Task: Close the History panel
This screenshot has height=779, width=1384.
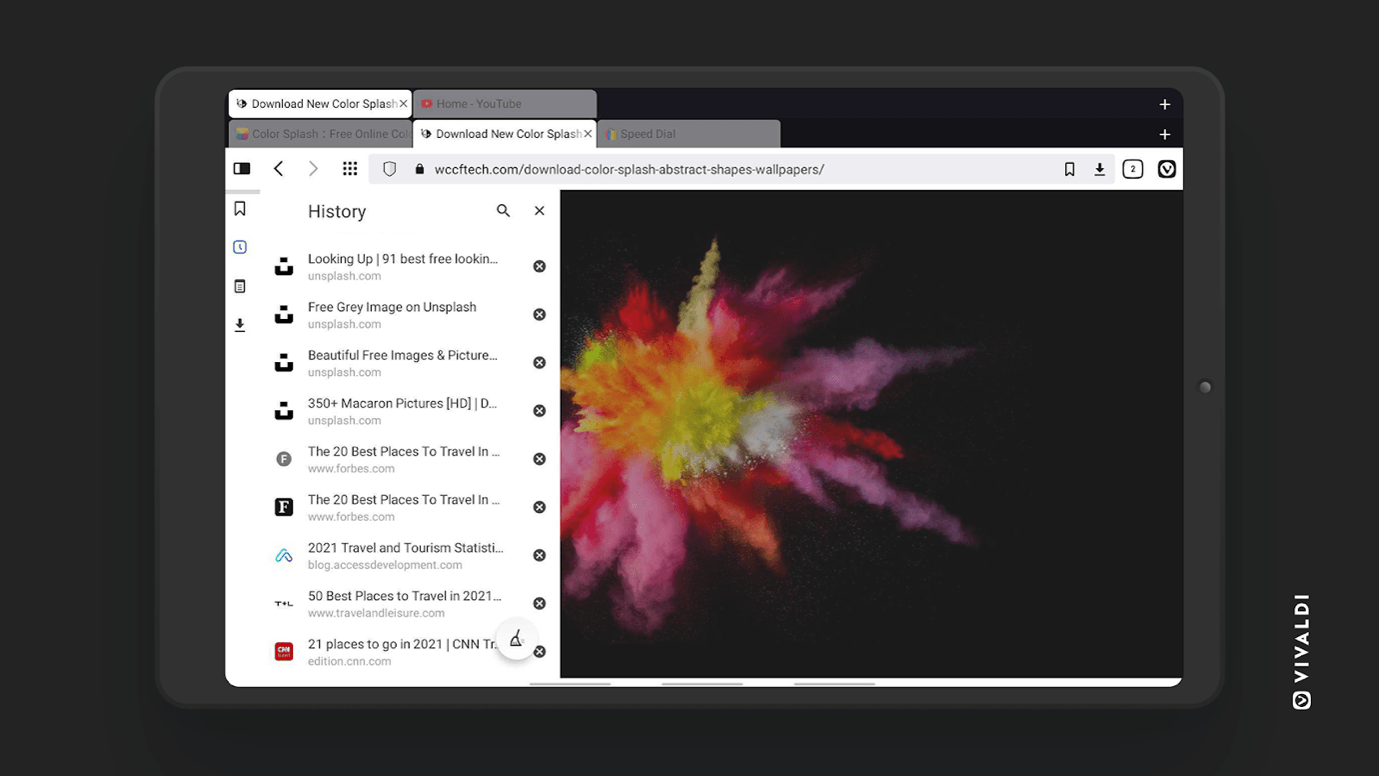Action: [539, 211]
